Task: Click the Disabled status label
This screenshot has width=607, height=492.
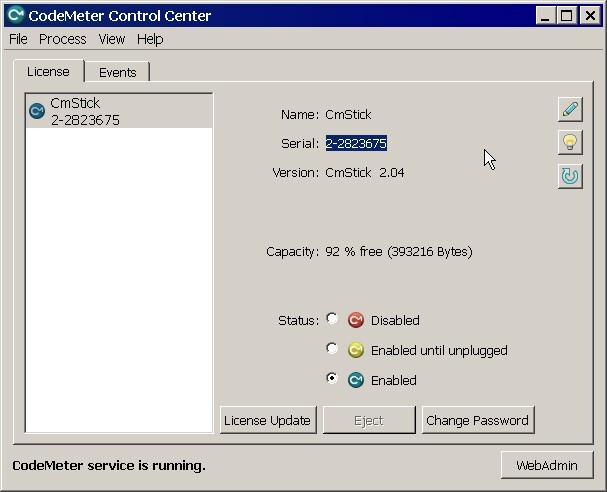Action: tap(395, 321)
